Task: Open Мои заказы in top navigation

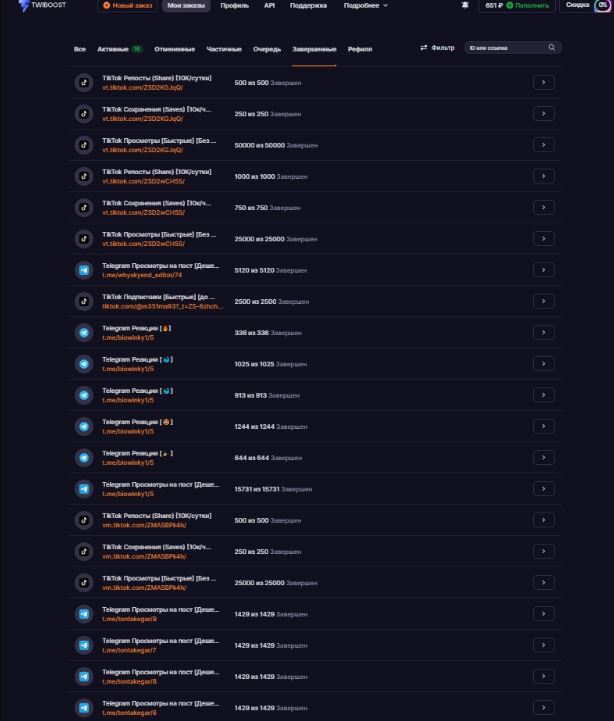Action: [186, 6]
